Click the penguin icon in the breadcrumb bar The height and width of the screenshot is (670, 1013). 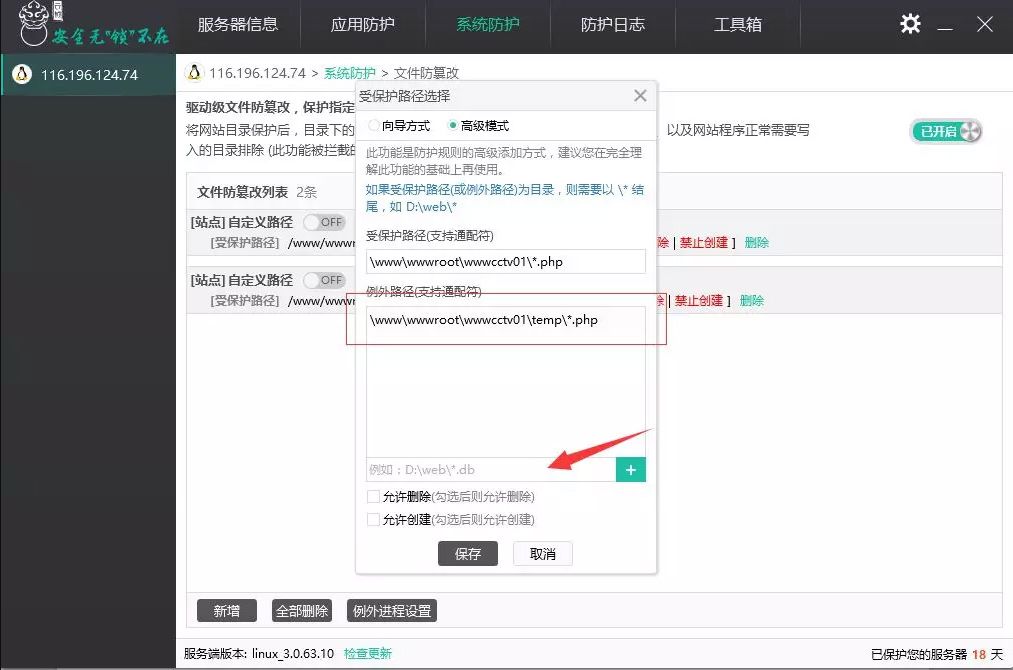tap(193, 72)
